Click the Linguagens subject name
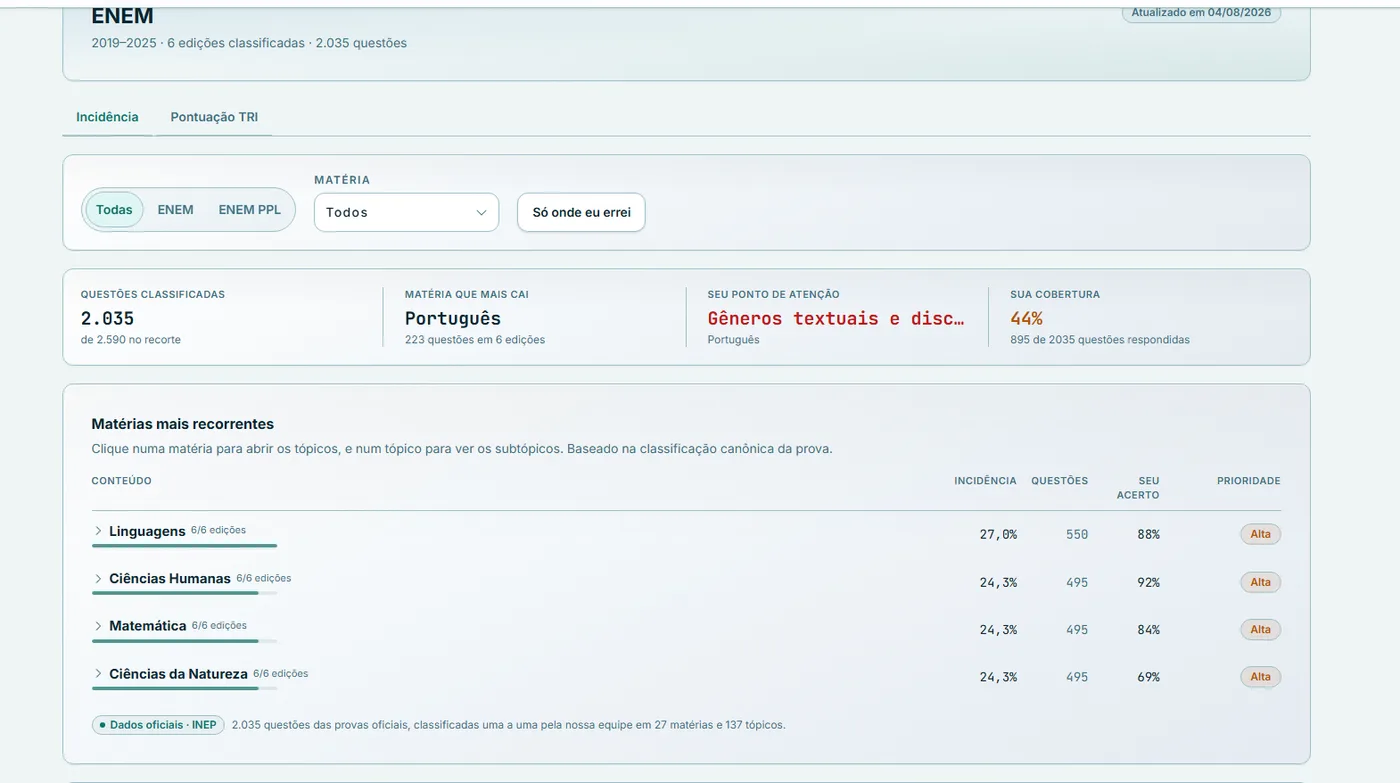 (147, 531)
